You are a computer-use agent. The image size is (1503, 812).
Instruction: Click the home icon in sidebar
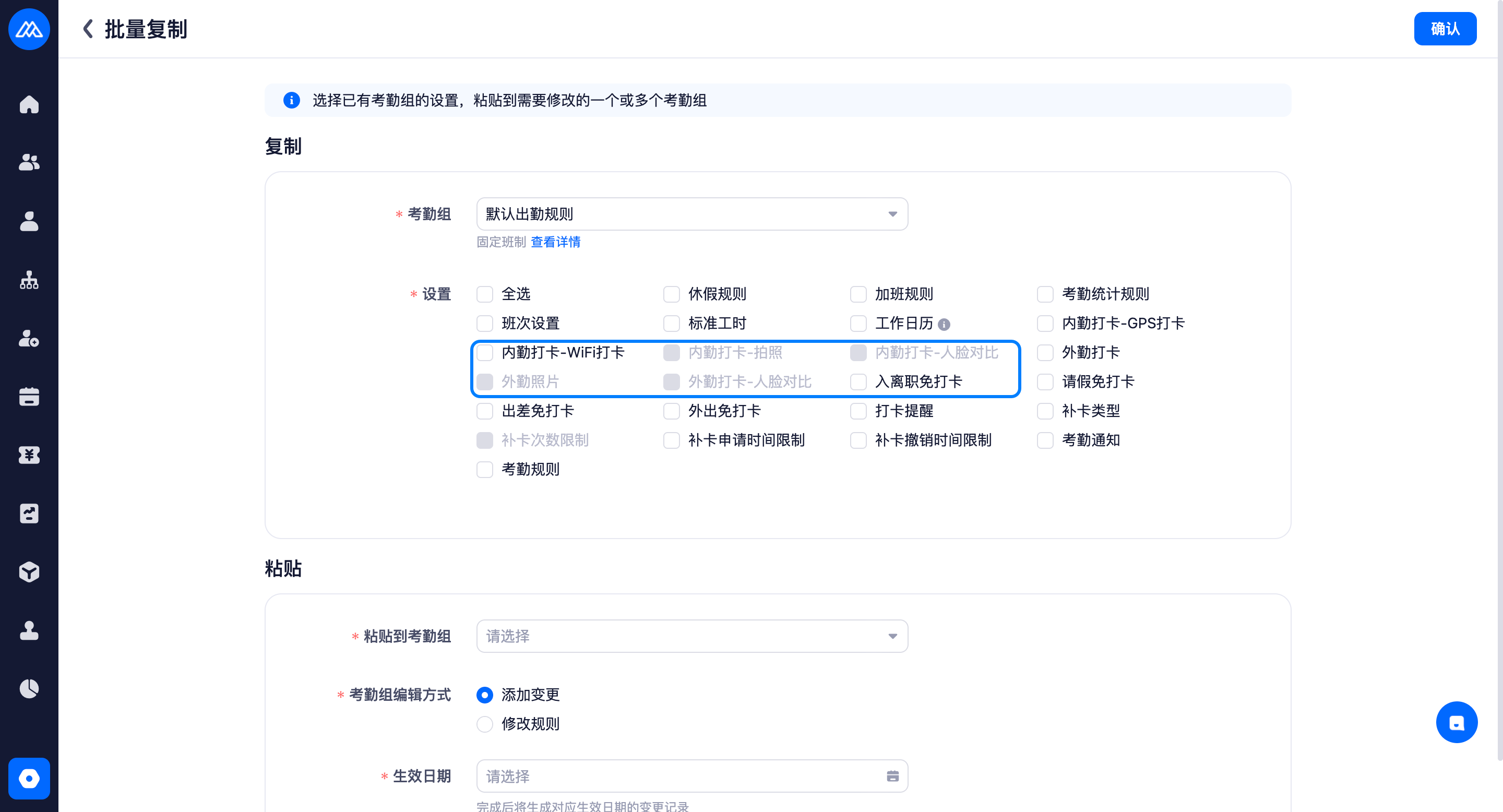click(x=29, y=104)
